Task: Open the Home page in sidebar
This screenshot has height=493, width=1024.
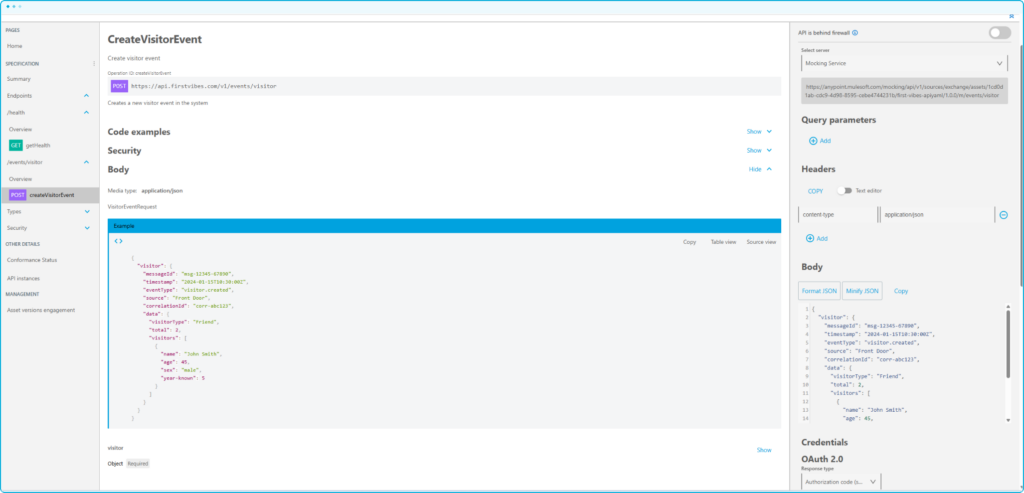Action: coord(14,46)
